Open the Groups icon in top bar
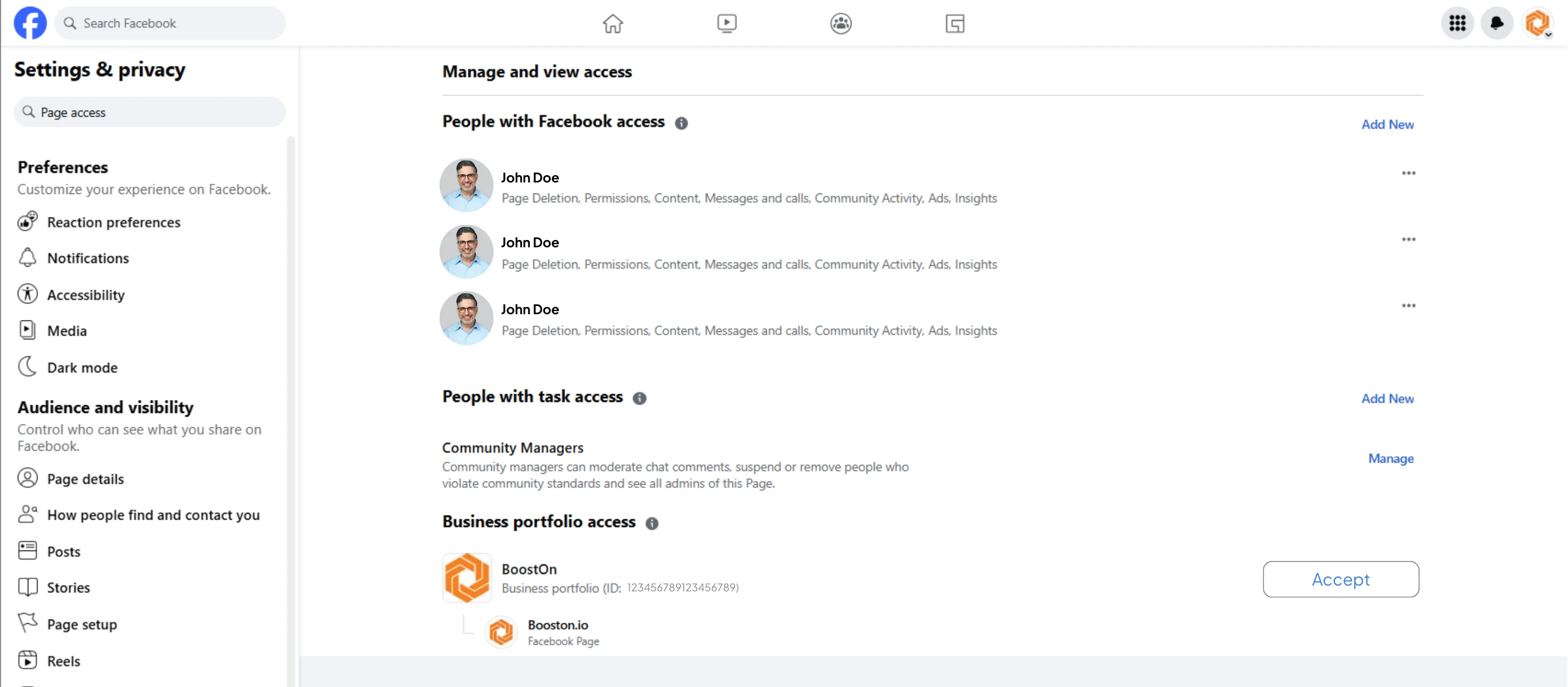 840,24
